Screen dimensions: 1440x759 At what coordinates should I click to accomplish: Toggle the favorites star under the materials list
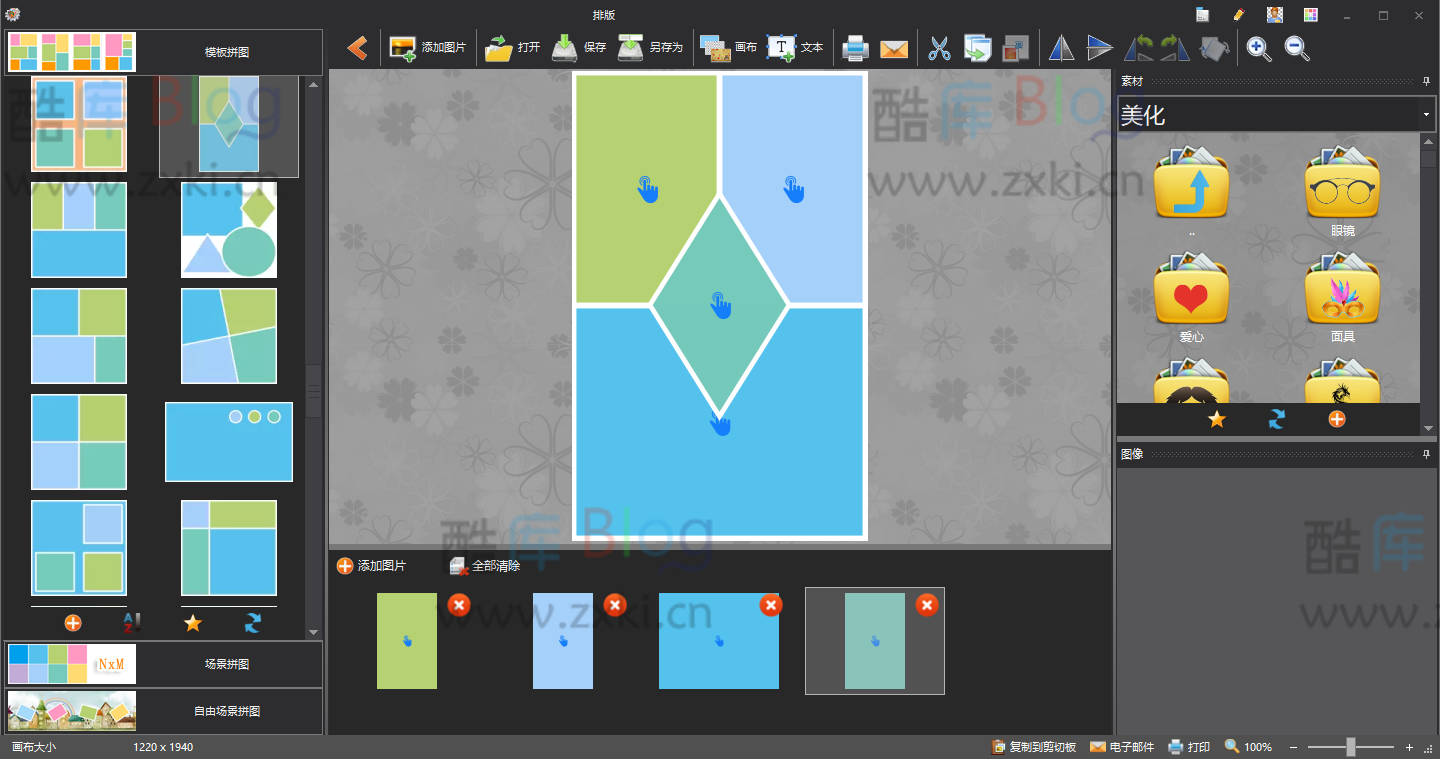[x=1216, y=419]
